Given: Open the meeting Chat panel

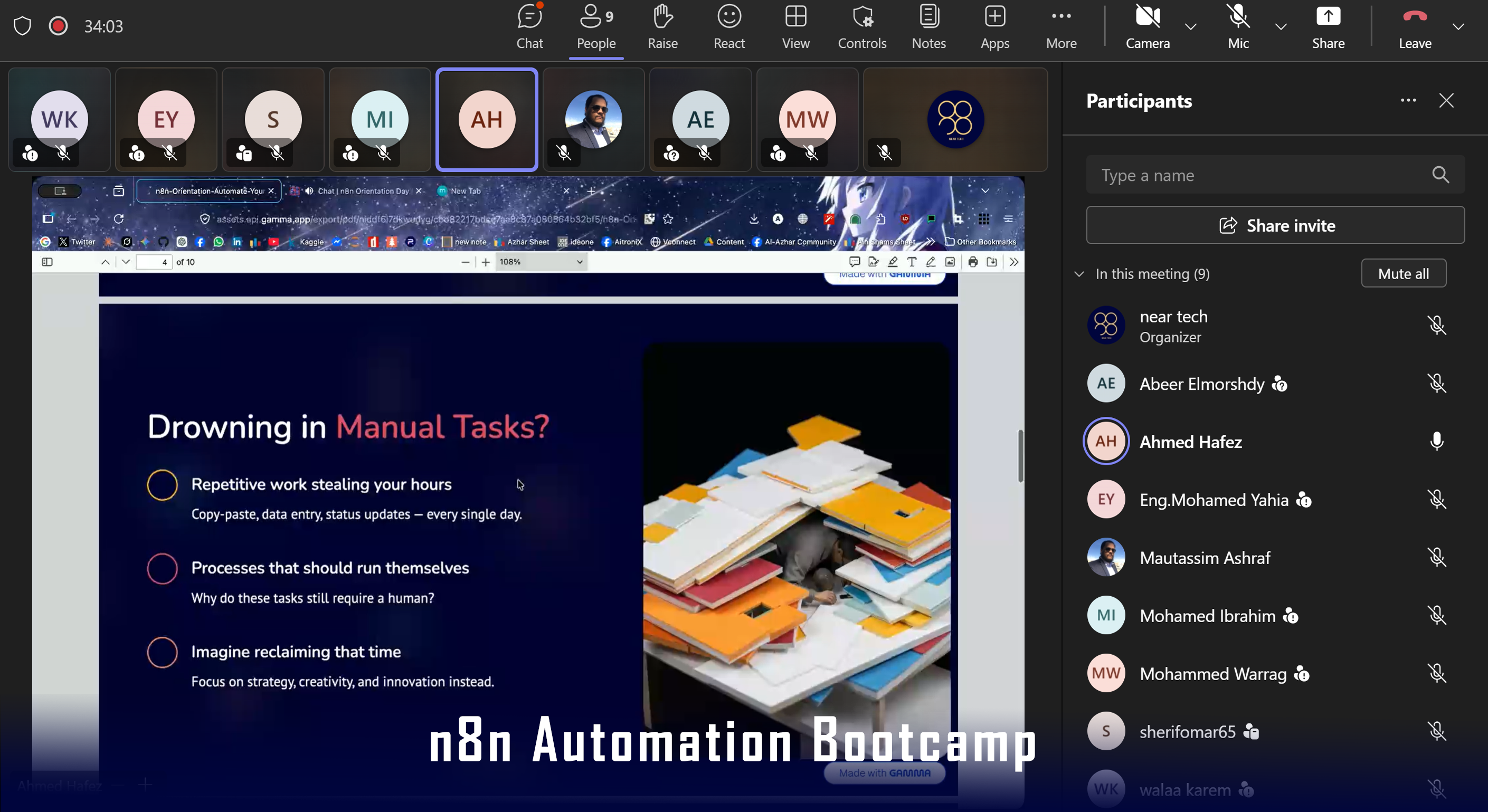Looking at the screenshot, I should click(x=529, y=27).
